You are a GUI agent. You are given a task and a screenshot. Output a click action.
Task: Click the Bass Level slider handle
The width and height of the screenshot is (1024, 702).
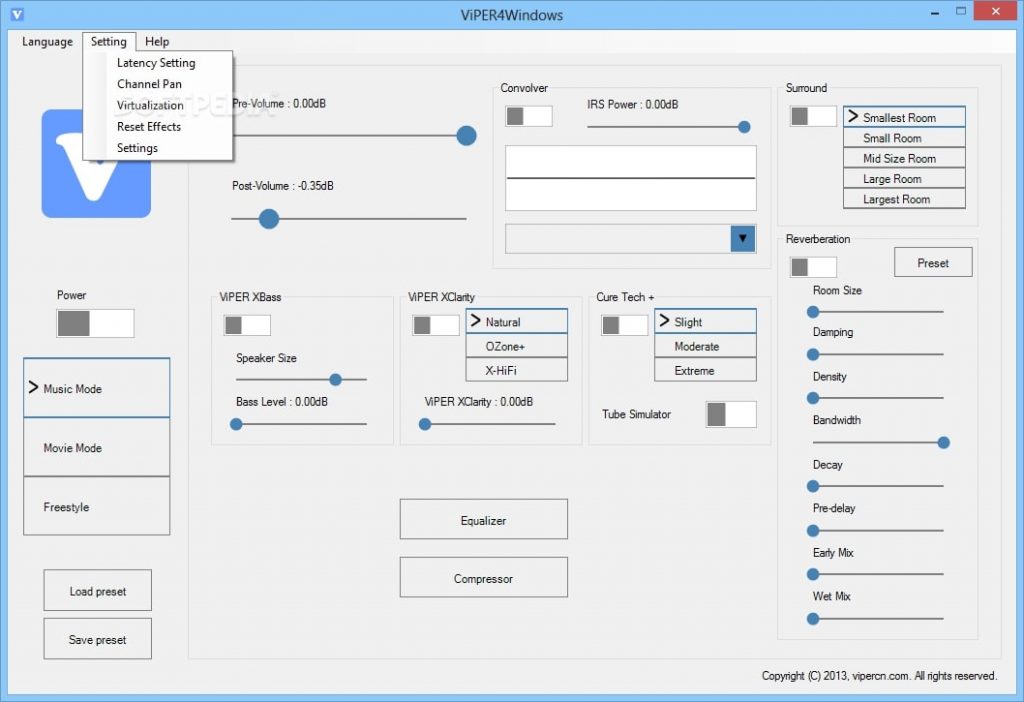[236, 424]
